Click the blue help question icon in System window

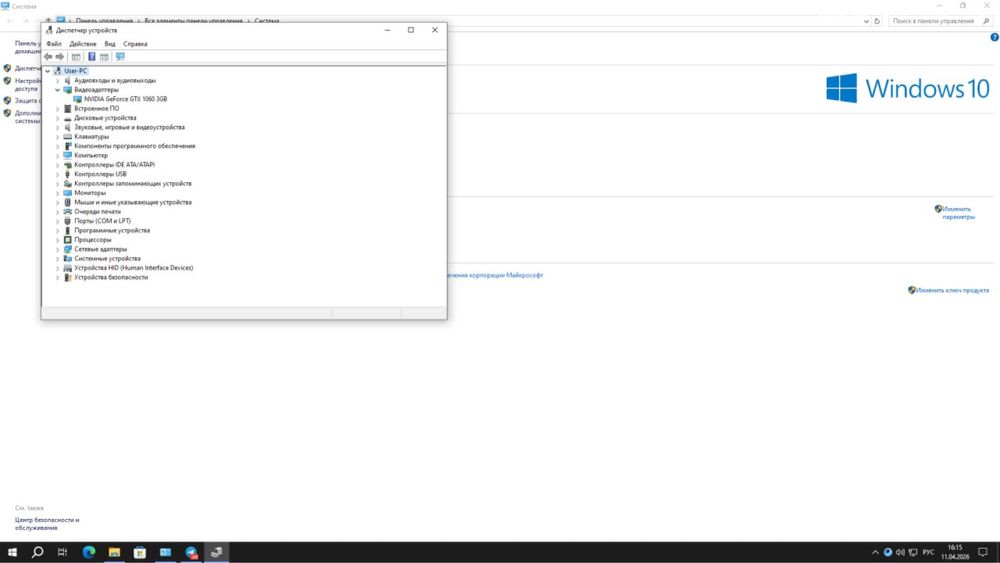point(994,38)
